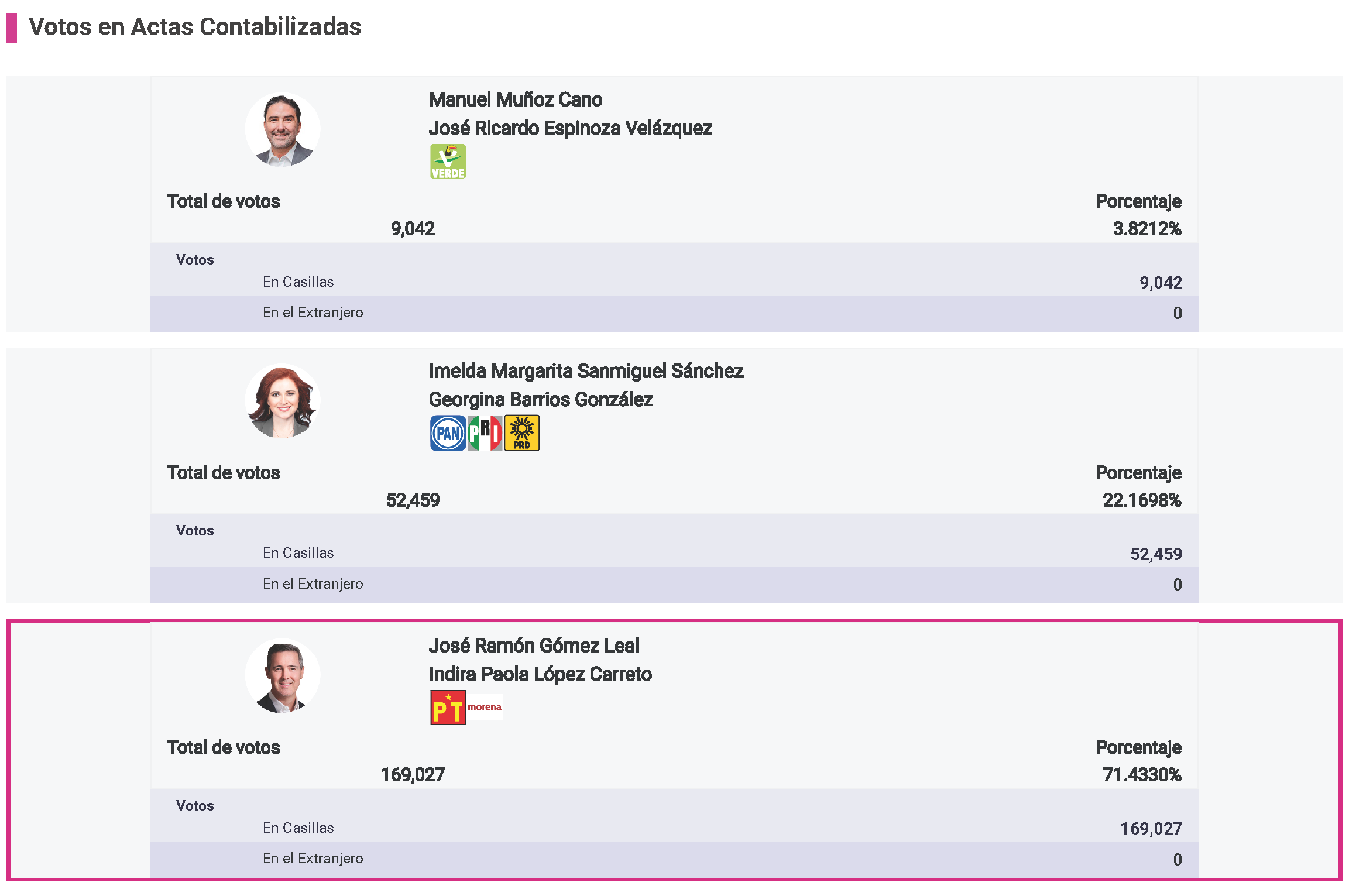Click José Ramón Gómez Leal's portrait photo

283,676
